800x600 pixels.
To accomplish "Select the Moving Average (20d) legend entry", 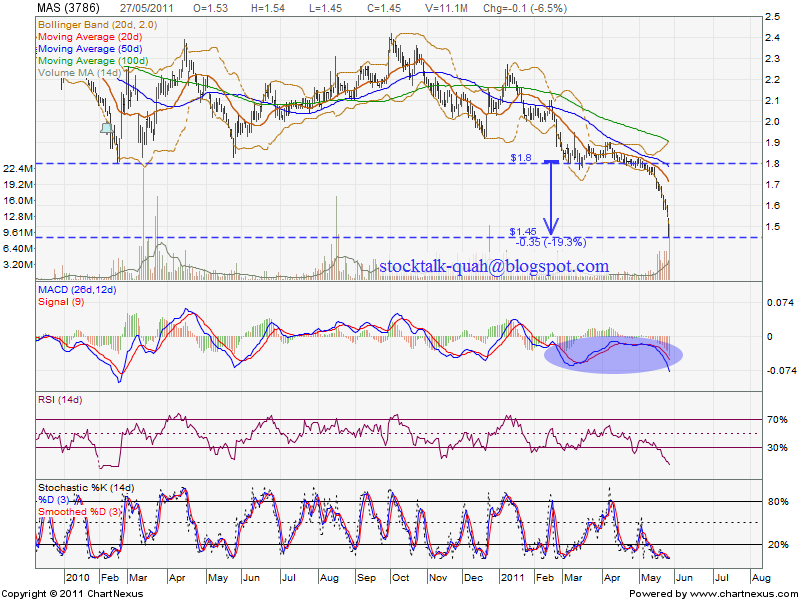I will point(90,37).
